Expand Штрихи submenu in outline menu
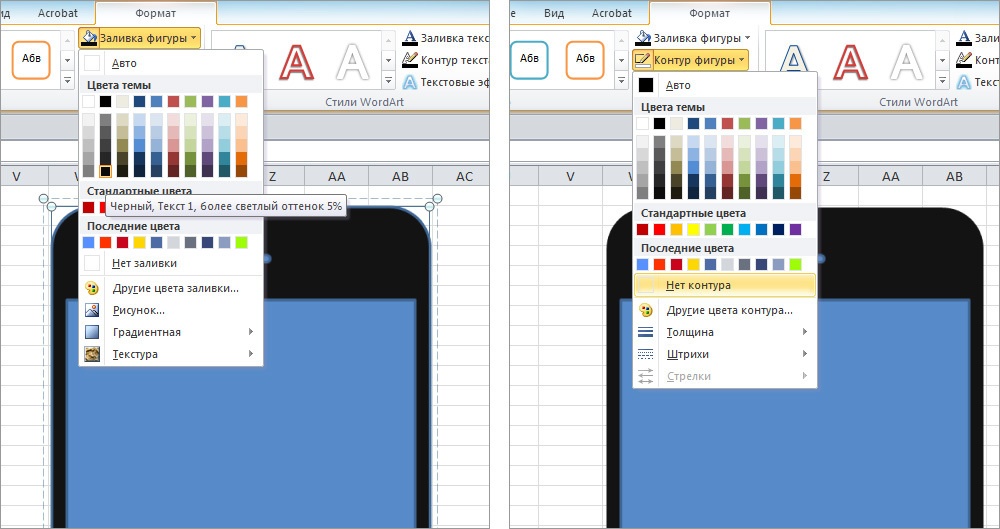 click(x=725, y=354)
